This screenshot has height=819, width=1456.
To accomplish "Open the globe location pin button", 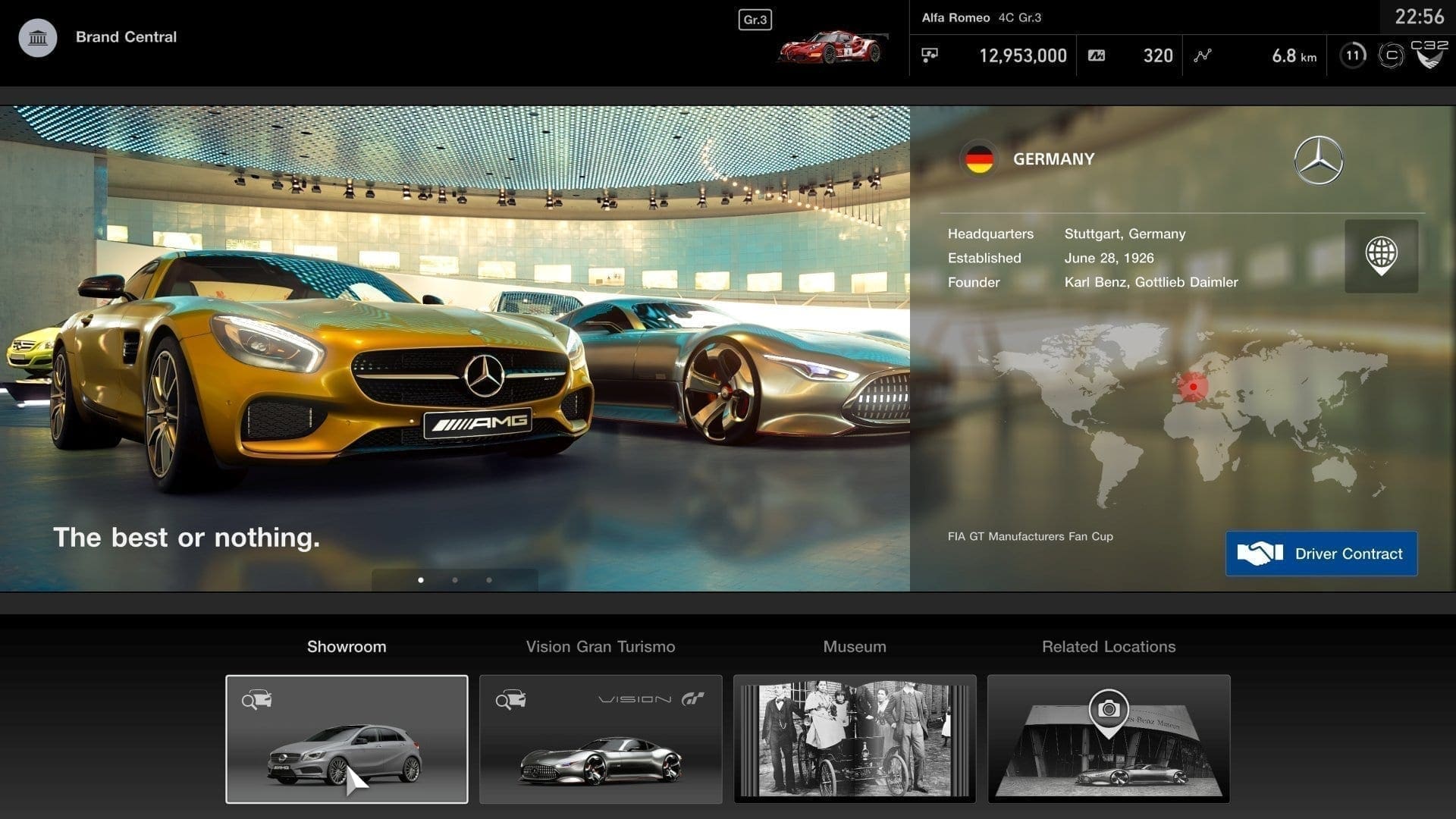I will point(1381,256).
